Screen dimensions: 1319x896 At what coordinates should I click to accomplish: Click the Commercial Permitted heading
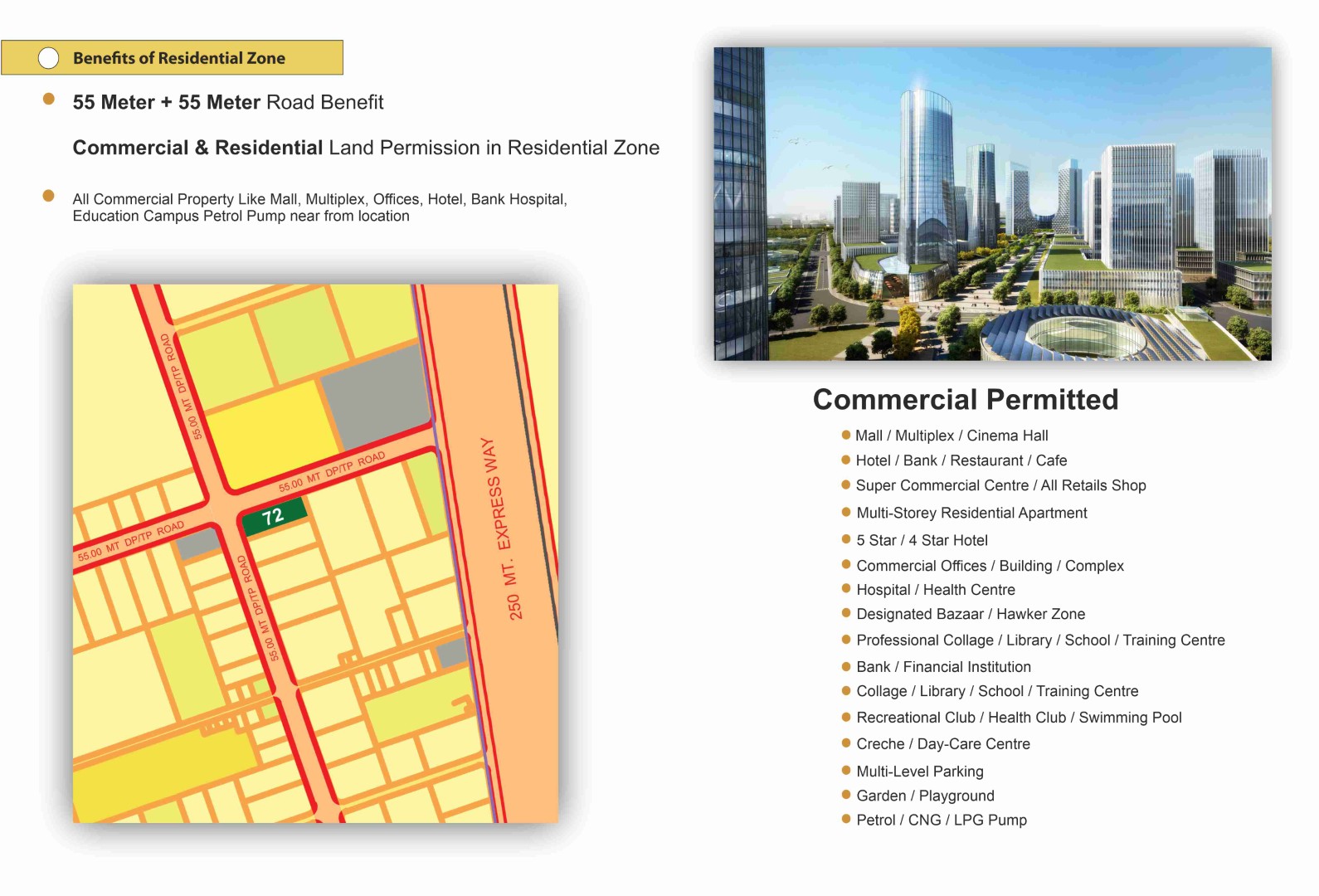[965, 399]
